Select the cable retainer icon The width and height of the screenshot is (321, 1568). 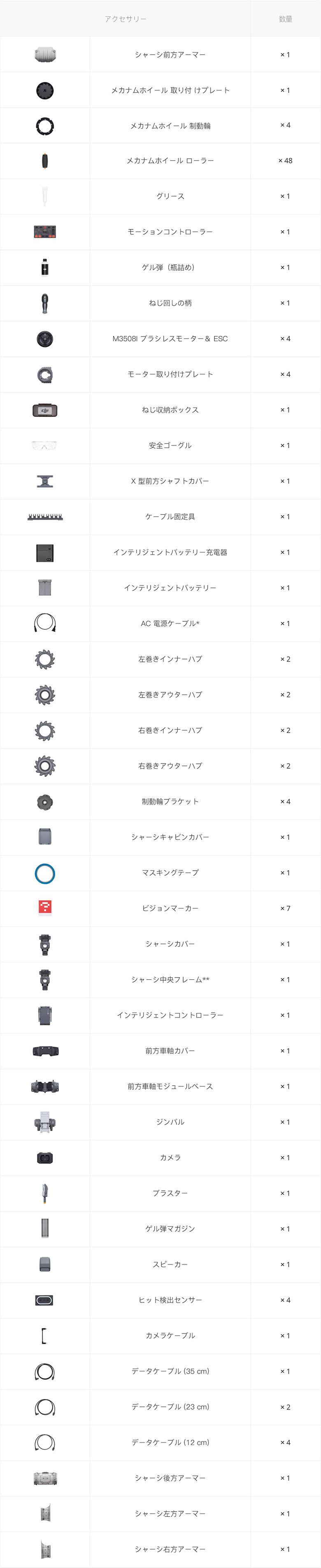click(45, 517)
